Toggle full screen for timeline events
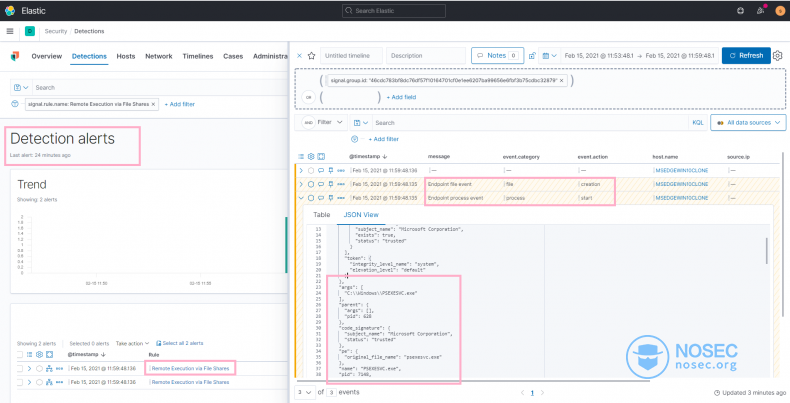 pyautogui.click(x=321, y=157)
